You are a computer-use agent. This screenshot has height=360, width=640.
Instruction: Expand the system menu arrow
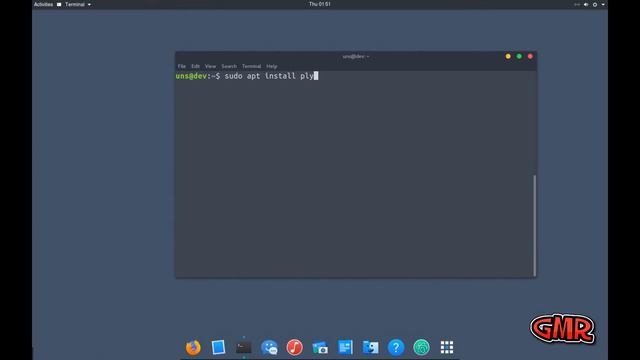[x=603, y=4]
